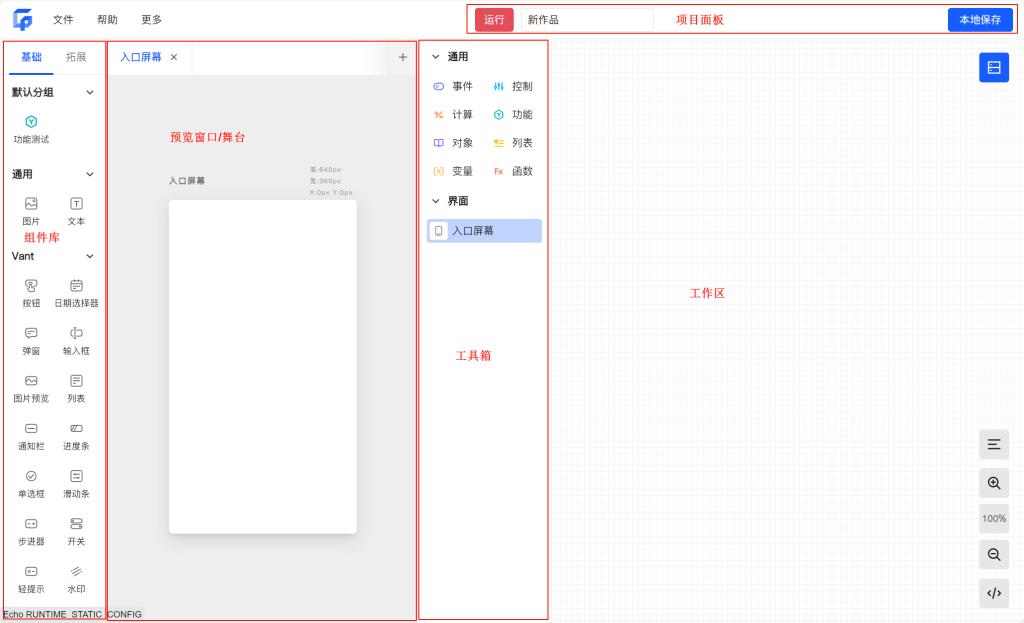Switch to the 拓展 tab
The width and height of the screenshot is (1024, 623).
[x=76, y=57]
